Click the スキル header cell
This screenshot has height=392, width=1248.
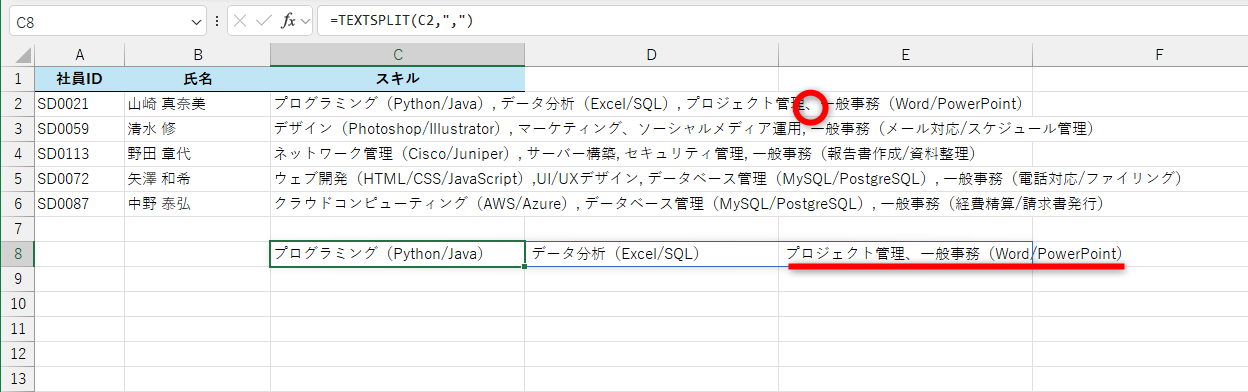pyautogui.click(x=397, y=79)
